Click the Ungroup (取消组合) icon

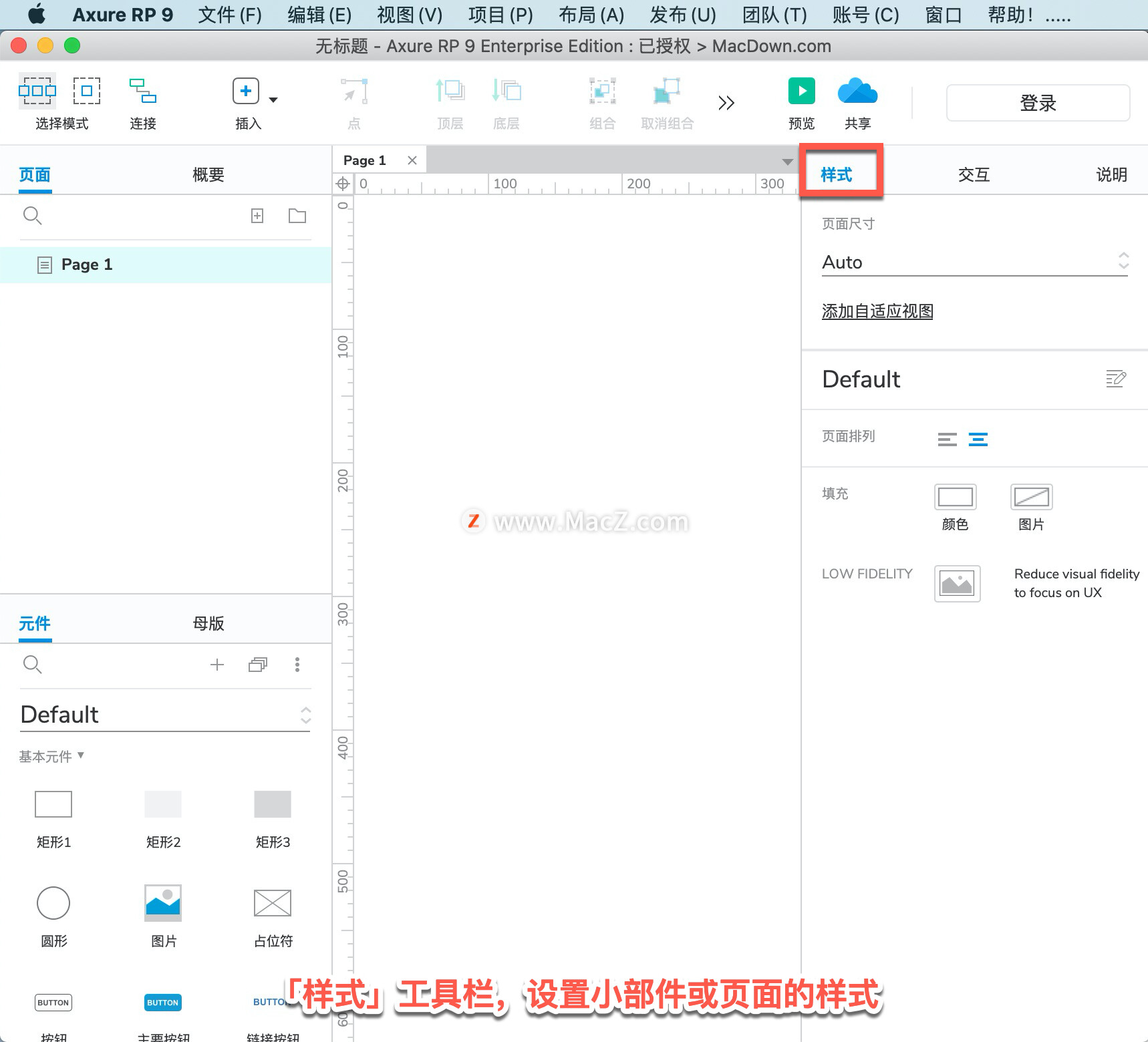tap(667, 91)
